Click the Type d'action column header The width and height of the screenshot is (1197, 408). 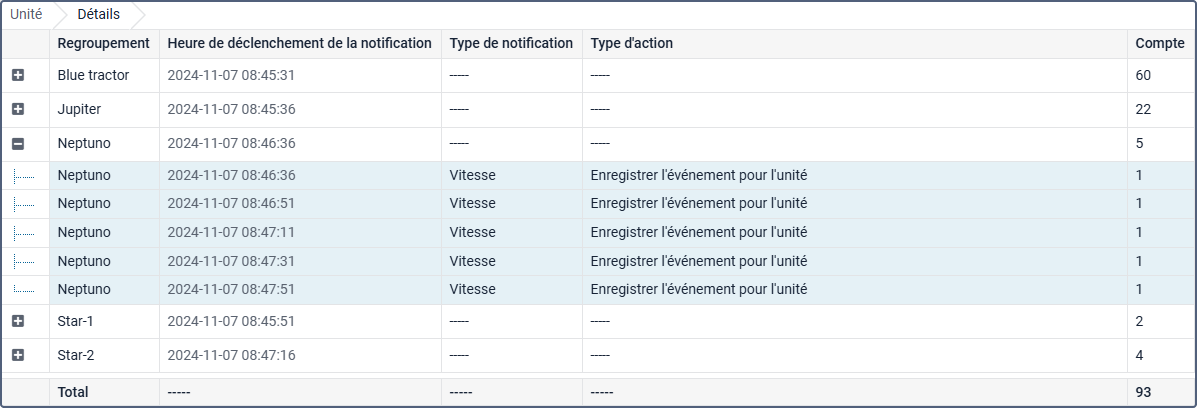coord(631,43)
